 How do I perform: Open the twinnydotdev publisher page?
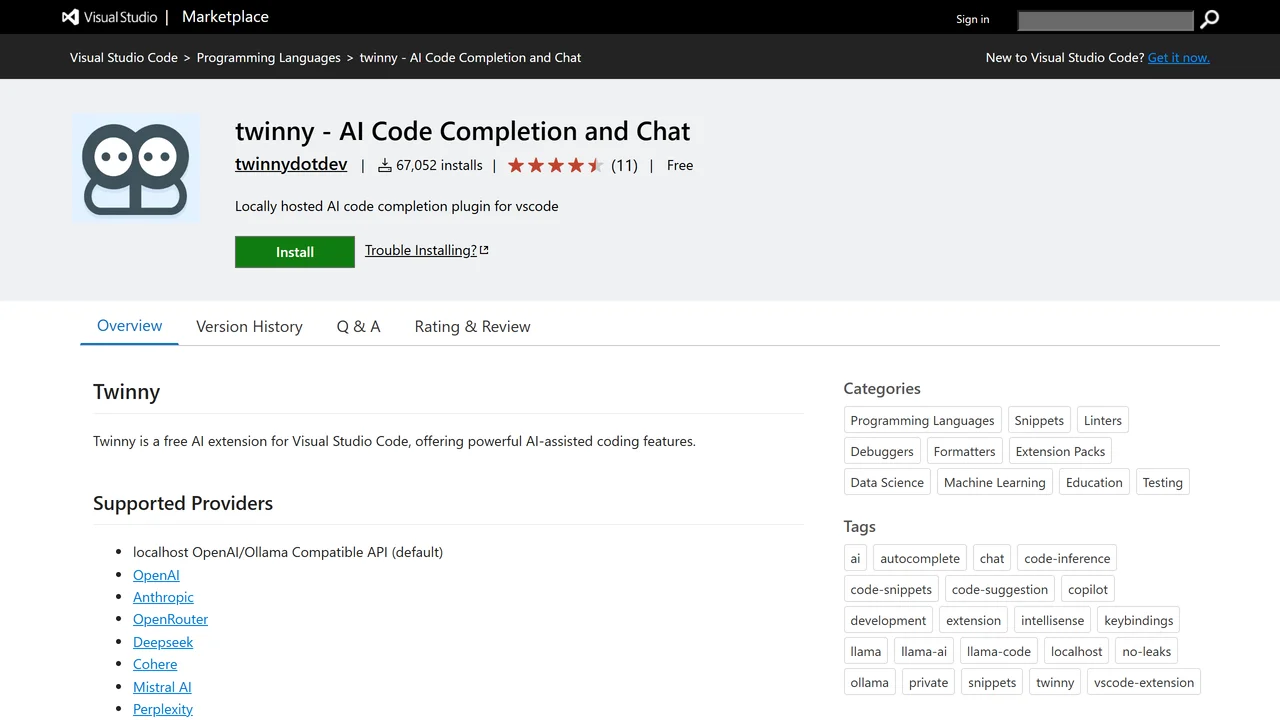click(291, 164)
